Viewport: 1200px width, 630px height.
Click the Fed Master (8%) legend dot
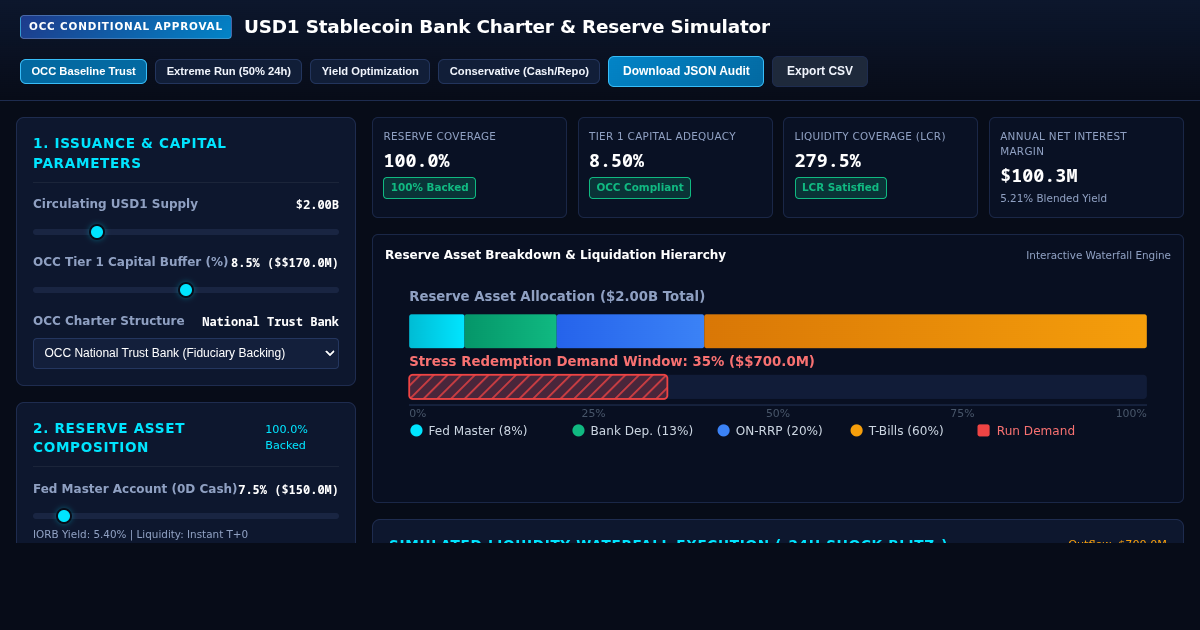coord(416,430)
